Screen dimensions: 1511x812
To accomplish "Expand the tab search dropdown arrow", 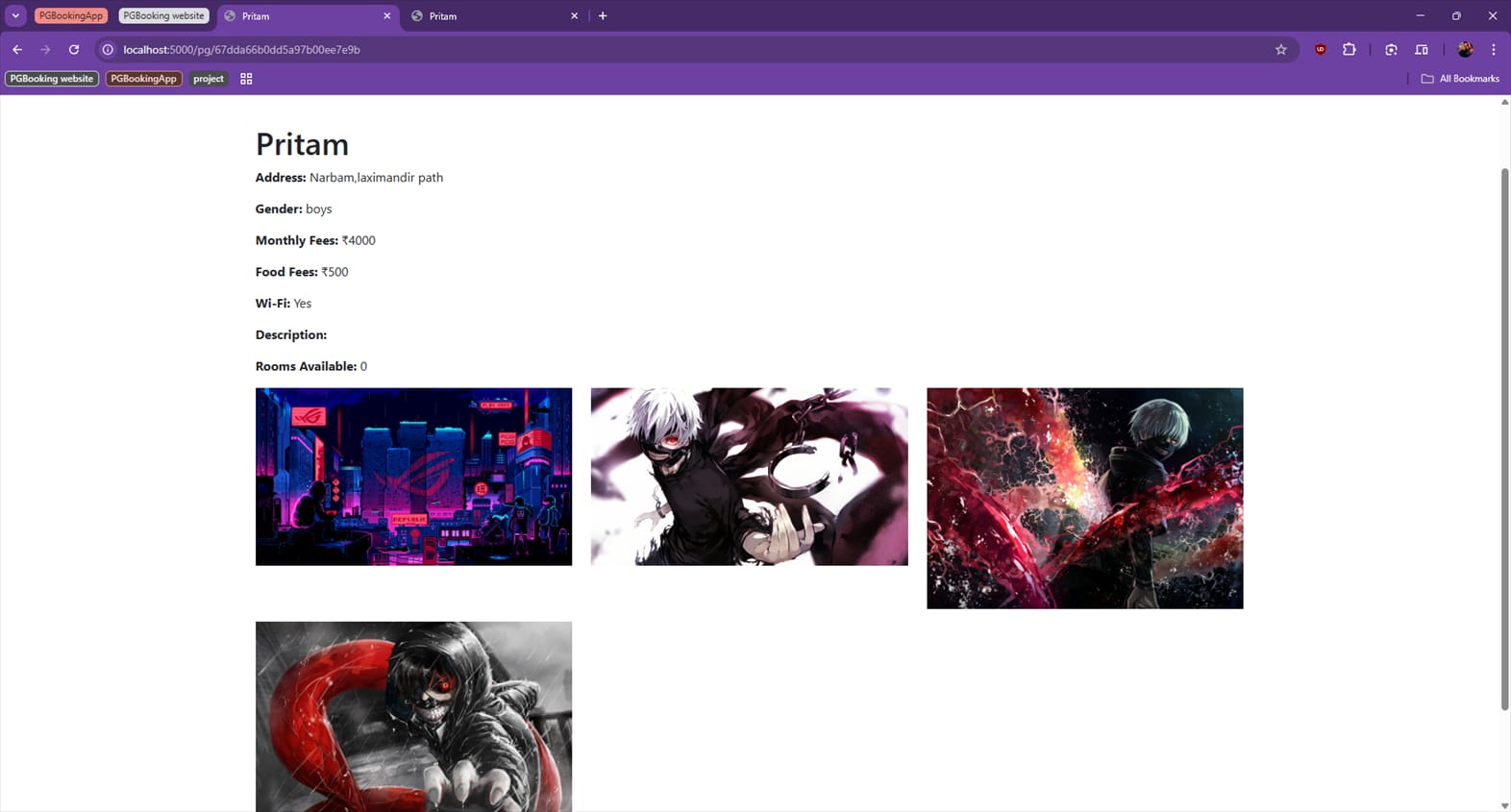I will pos(15,15).
